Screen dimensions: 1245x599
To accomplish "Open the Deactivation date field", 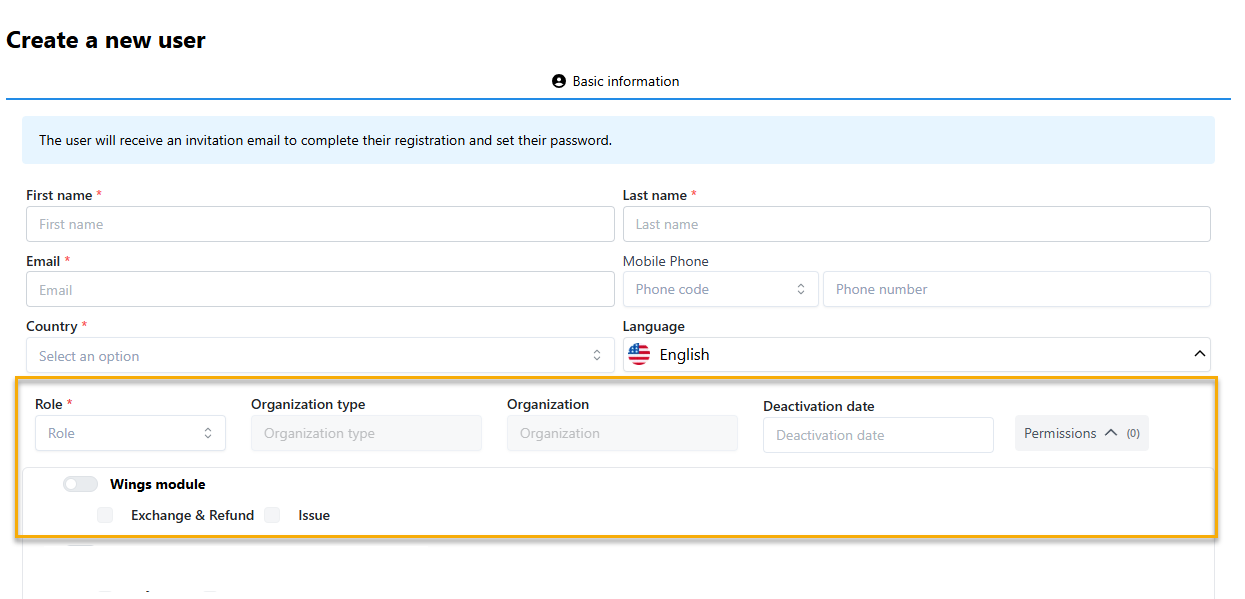I will pos(878,435).
